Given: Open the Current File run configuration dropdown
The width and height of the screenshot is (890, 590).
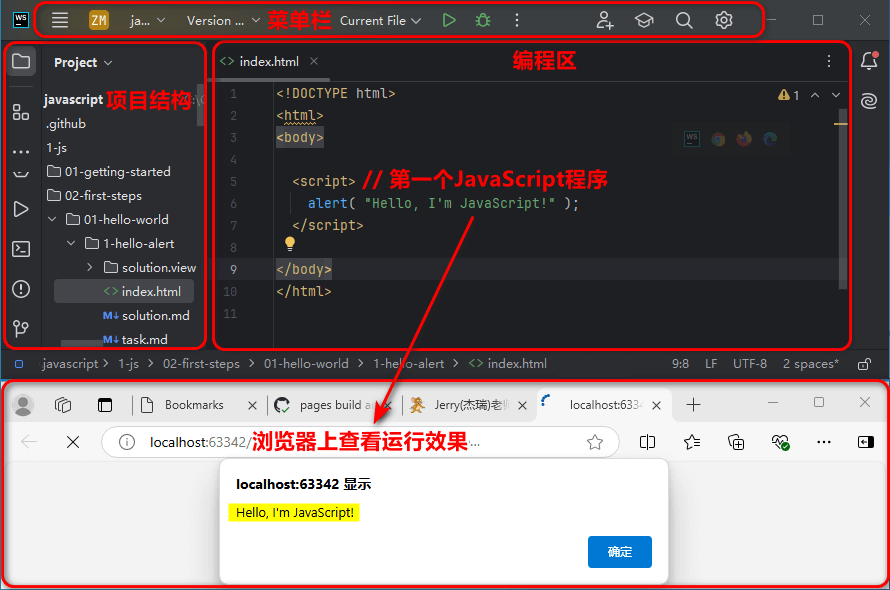Looking at the screenshot, I should pos(380,20).
